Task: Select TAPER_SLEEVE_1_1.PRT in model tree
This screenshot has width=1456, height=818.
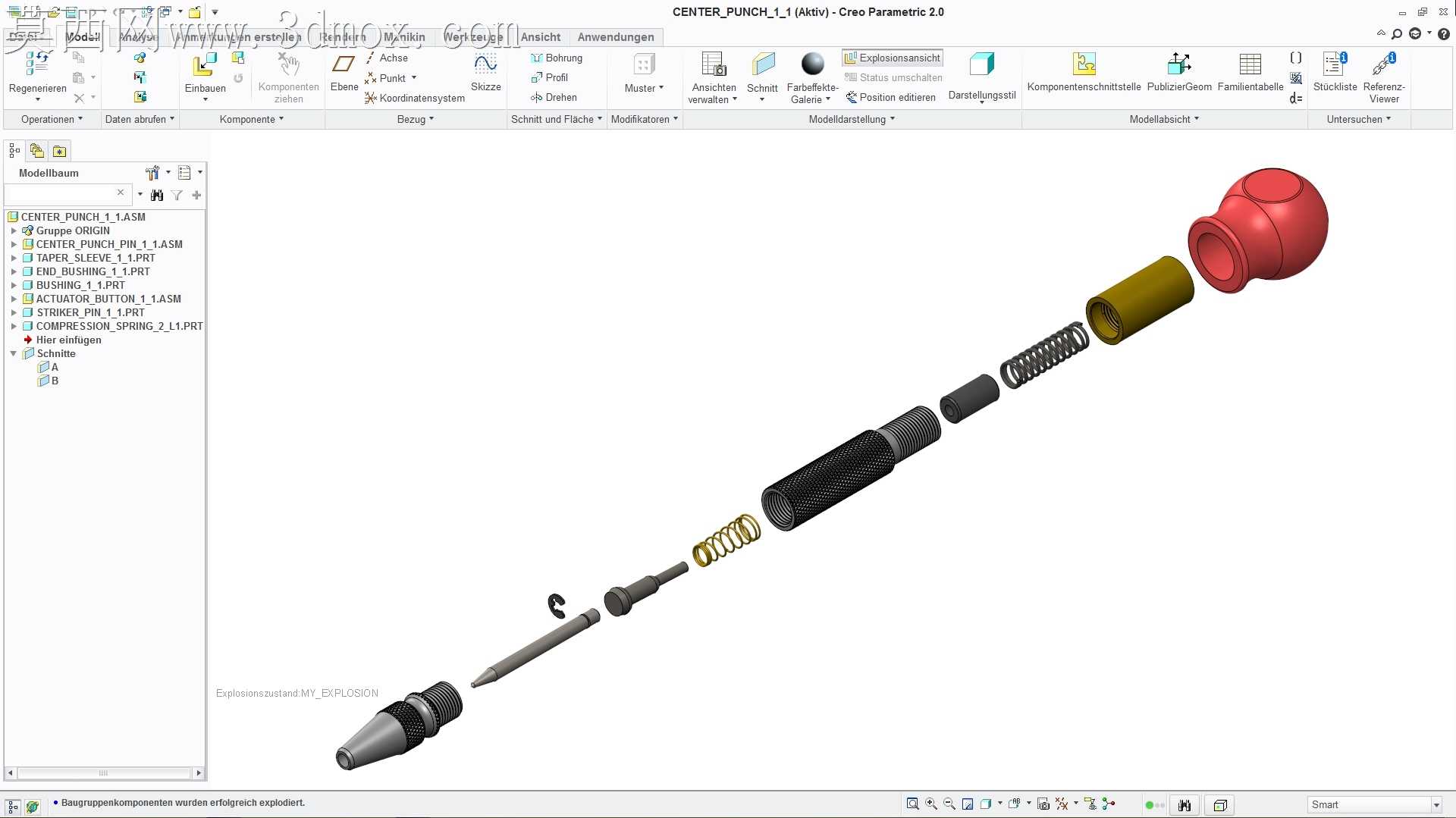Action: pyautogui.click(x=96, y=258)
